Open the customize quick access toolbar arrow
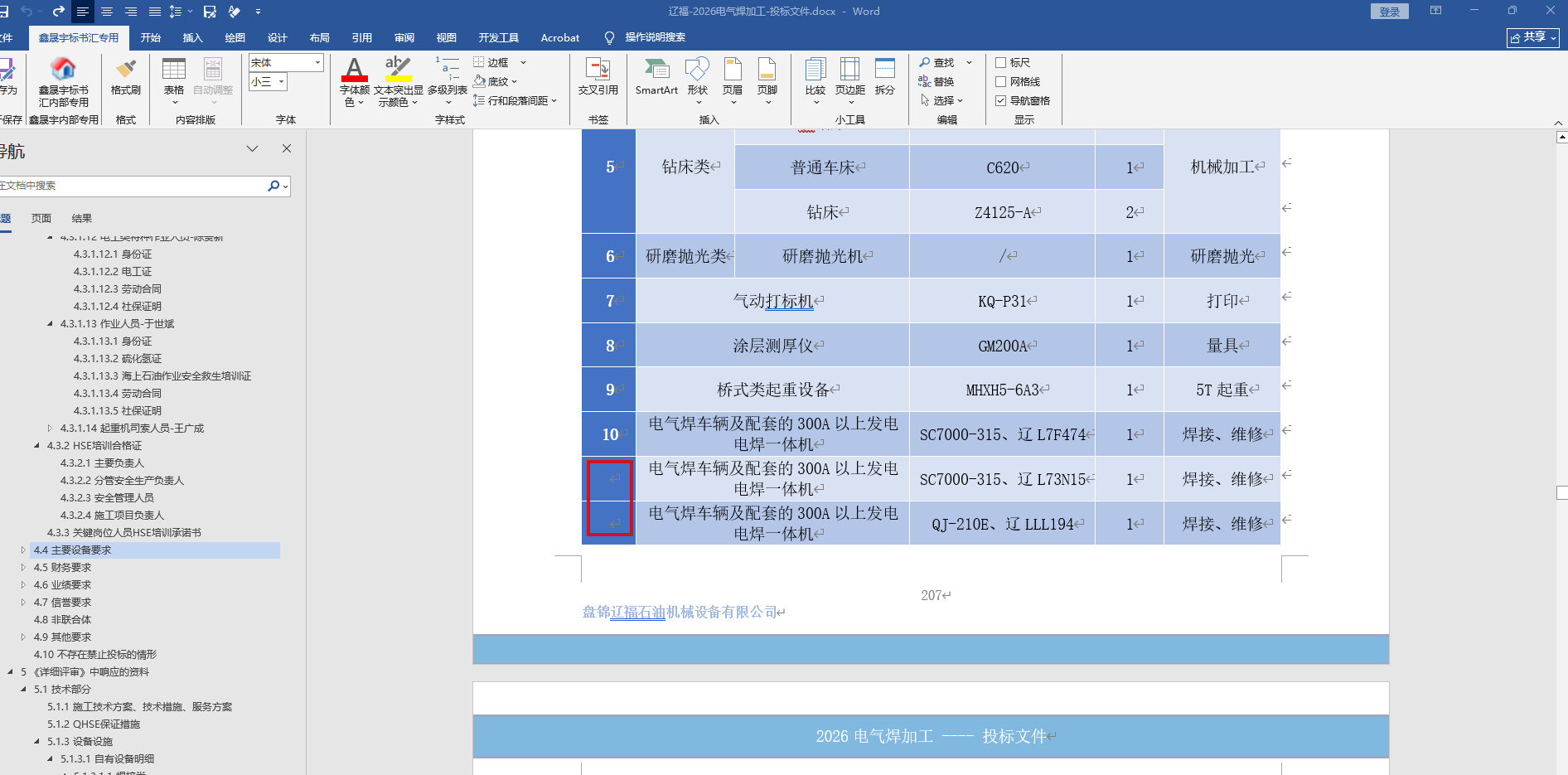Image resolution: width=1568 pixels, height=775 pixels. [258, 12]
